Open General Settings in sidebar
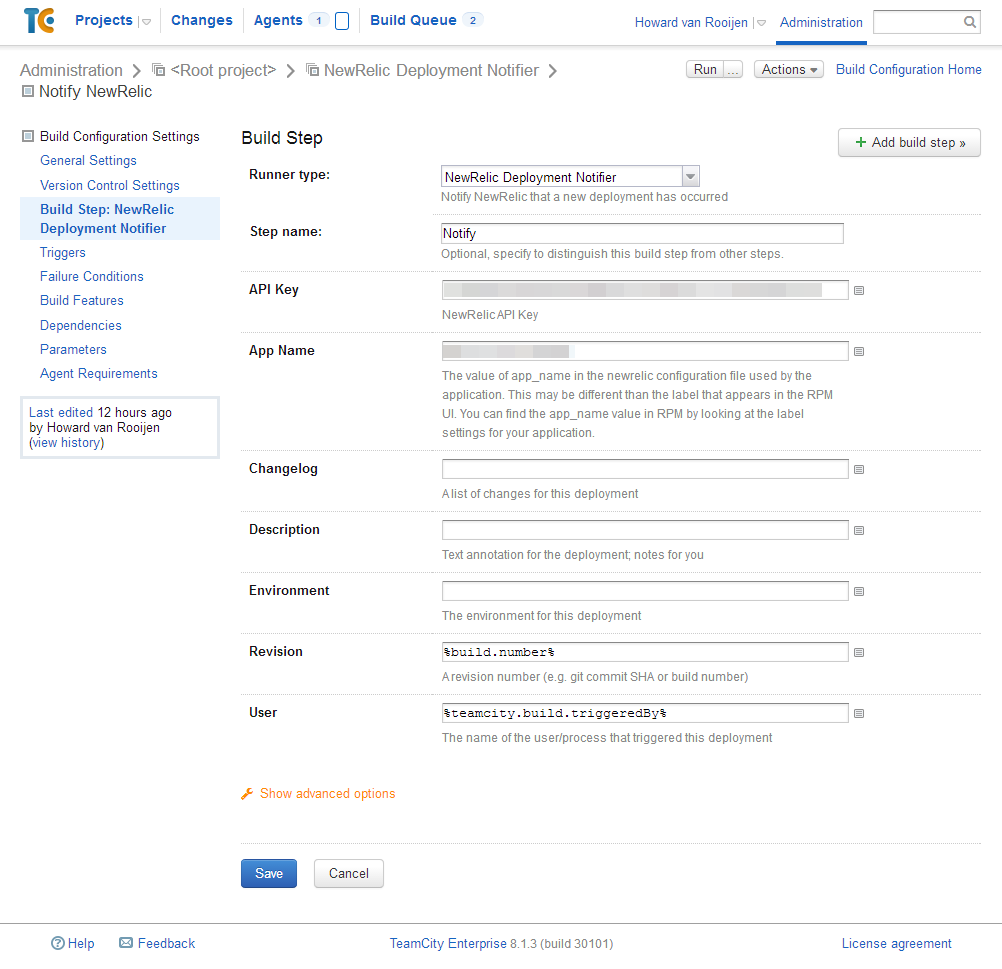This screenshot has height=969, width=1002. (x=88, y=160)
